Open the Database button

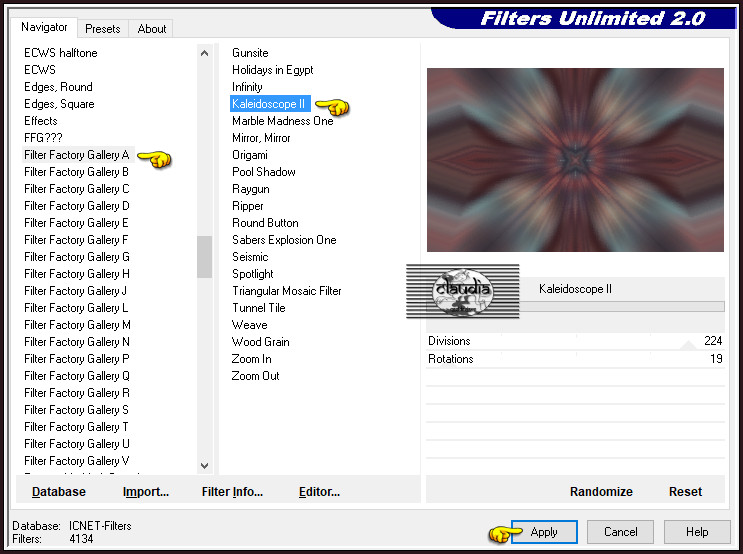point(59,491)
